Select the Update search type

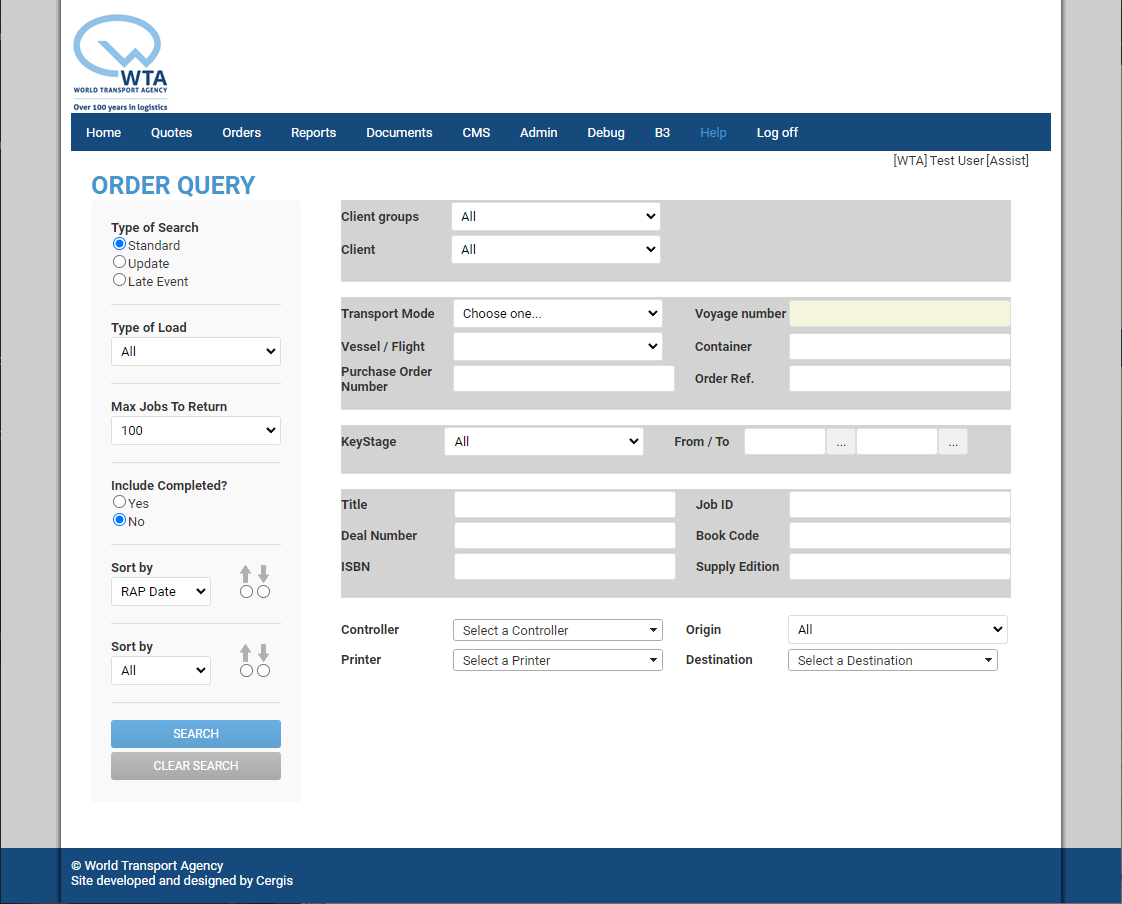[120, 263]
